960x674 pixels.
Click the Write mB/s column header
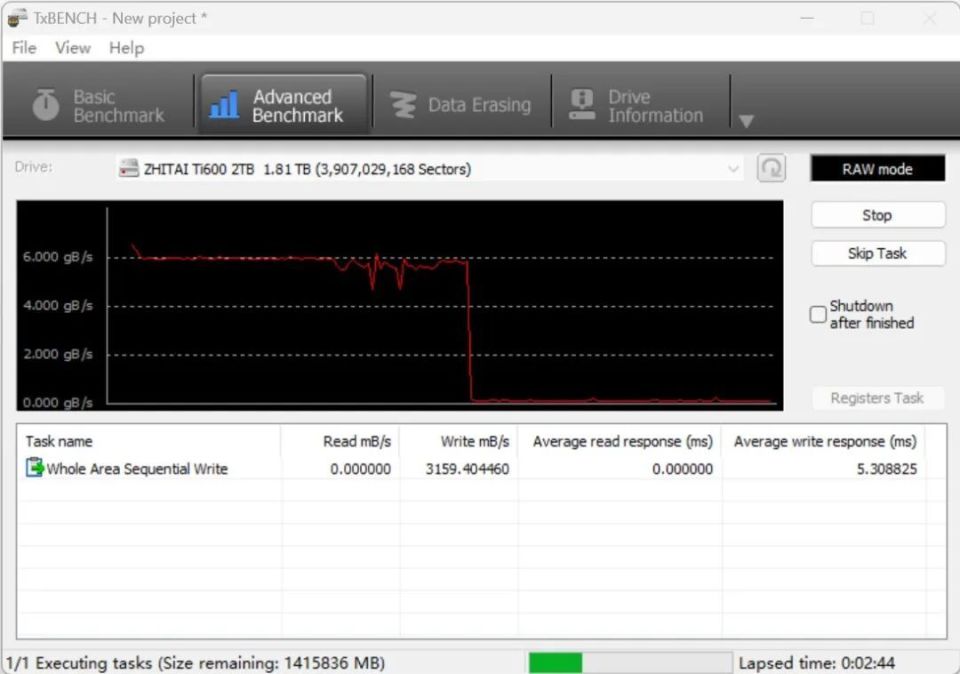[x=459, y=441]
